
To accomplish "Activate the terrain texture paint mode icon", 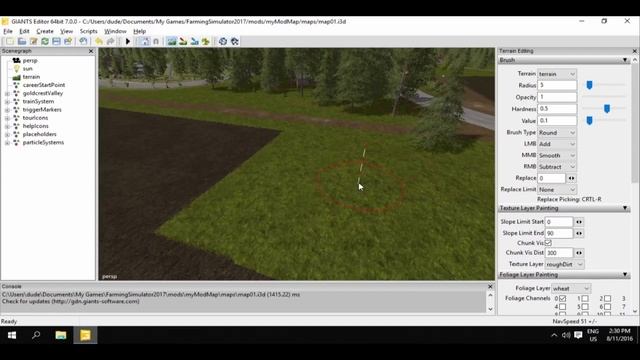I will coord(183,41).
